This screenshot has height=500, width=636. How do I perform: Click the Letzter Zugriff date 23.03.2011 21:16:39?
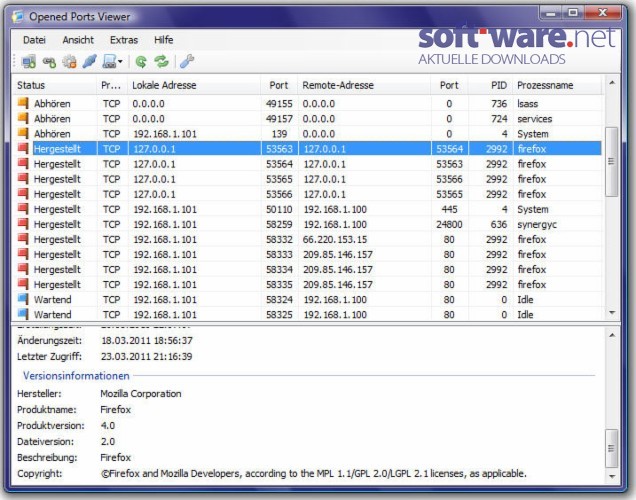pos(146,356)
